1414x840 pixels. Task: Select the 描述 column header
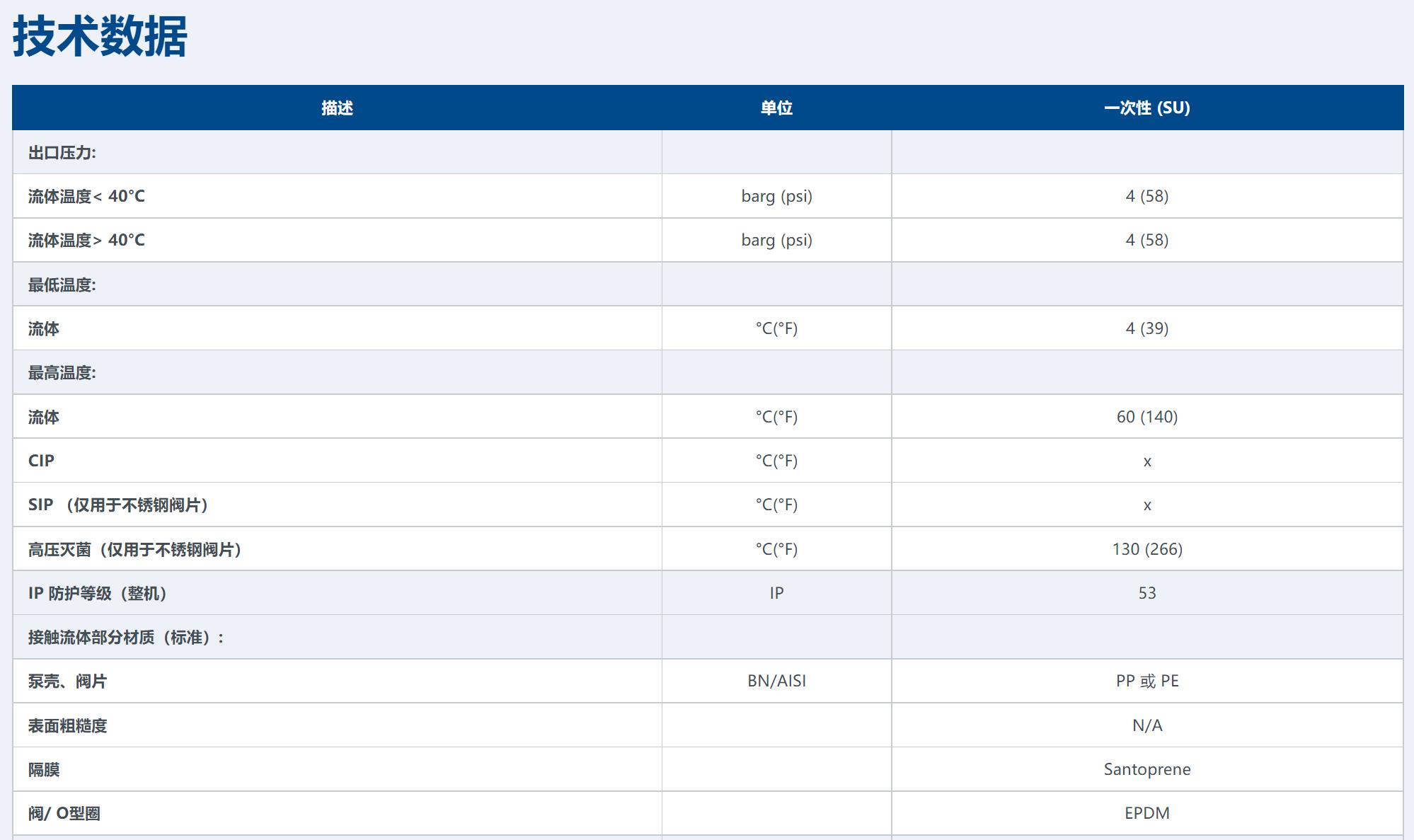337,108
